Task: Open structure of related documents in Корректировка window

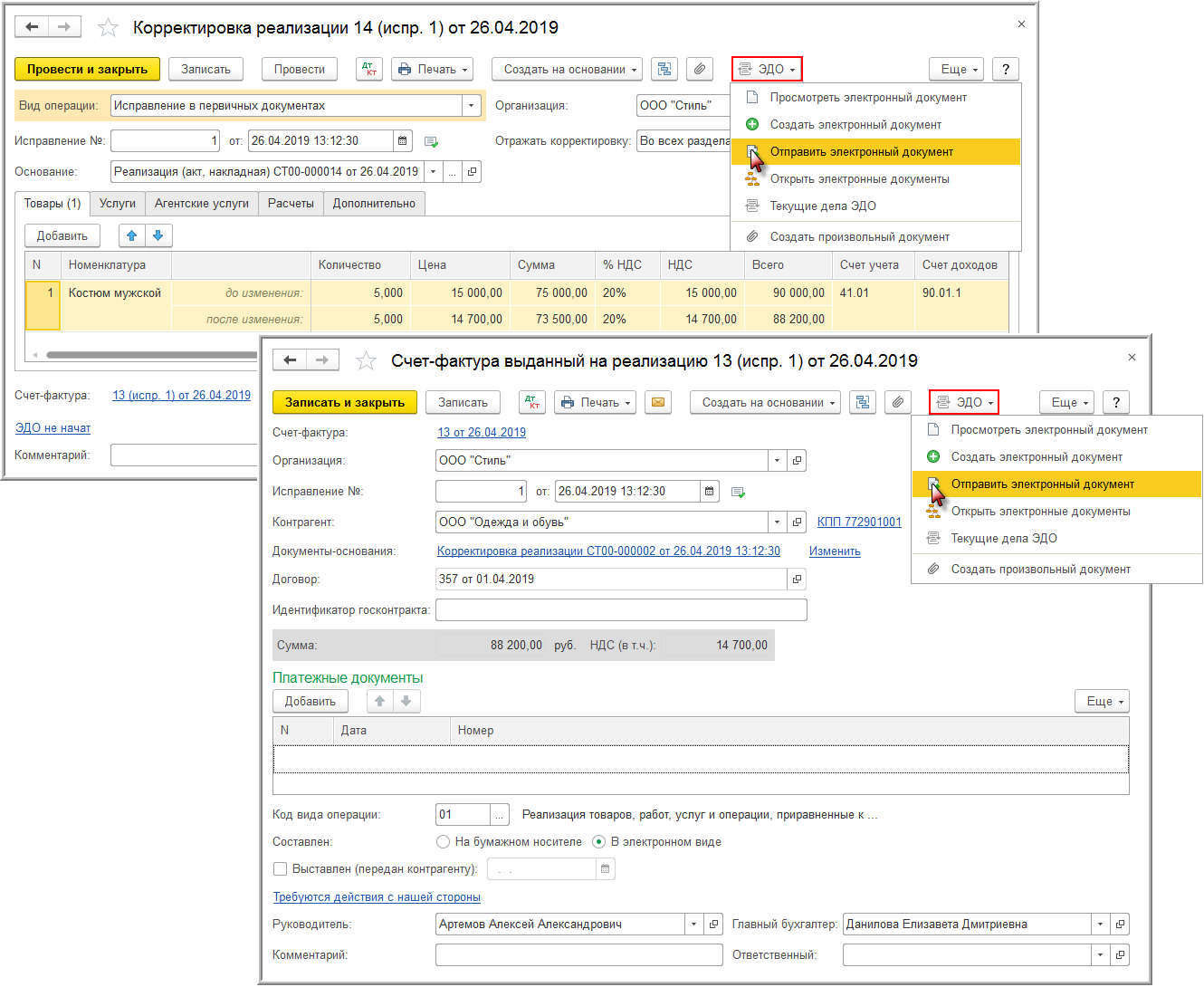Action: (x=665, y=70)
